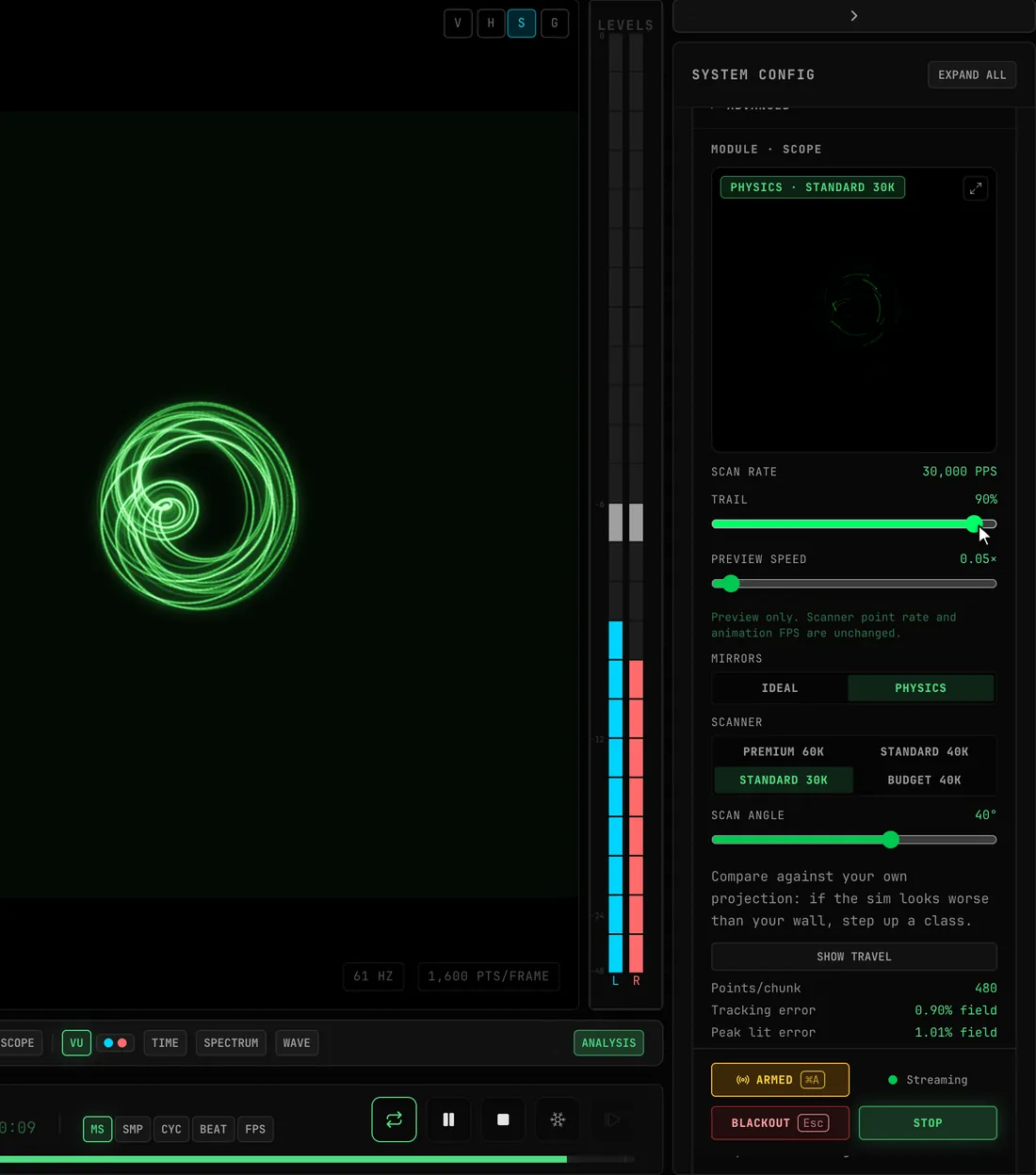Viewport: 1036px width, 1175px height.
Task: Click the Module · Scope heading
Action: (x=766, y=150)
